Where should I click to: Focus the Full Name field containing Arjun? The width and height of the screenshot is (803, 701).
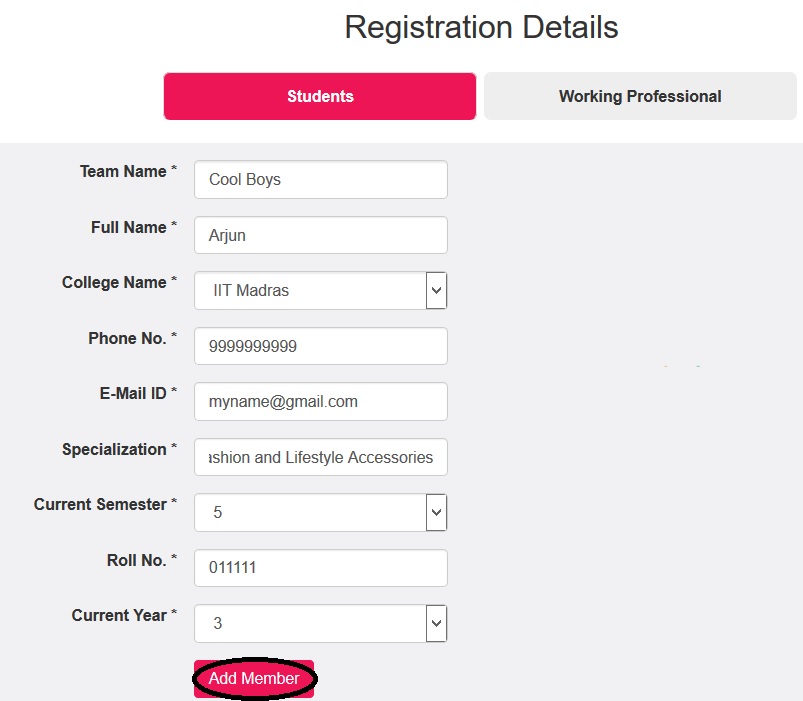pos(320,236)
